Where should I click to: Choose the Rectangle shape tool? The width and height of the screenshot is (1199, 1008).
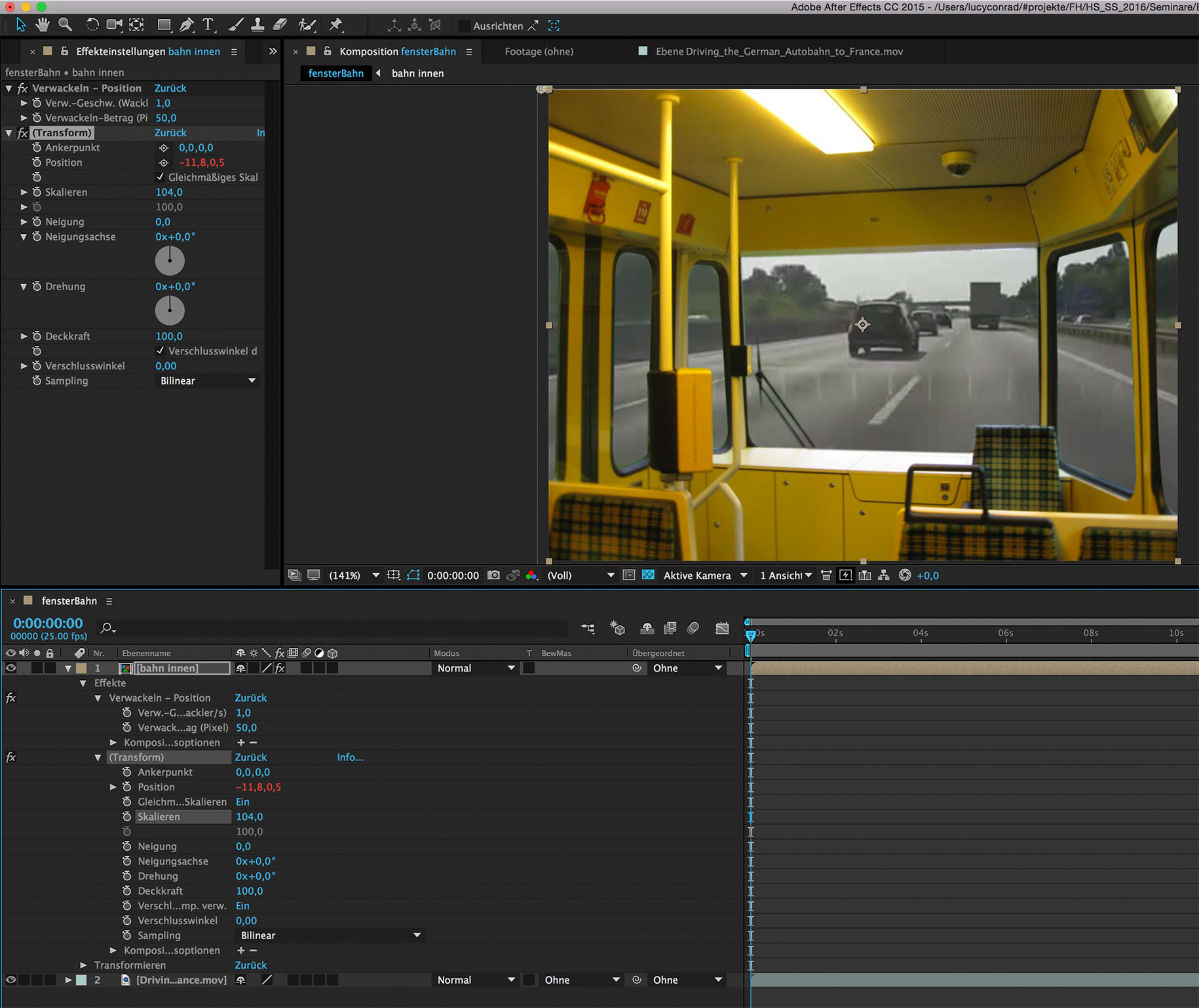pyautogui.click(x=164, y=25)
